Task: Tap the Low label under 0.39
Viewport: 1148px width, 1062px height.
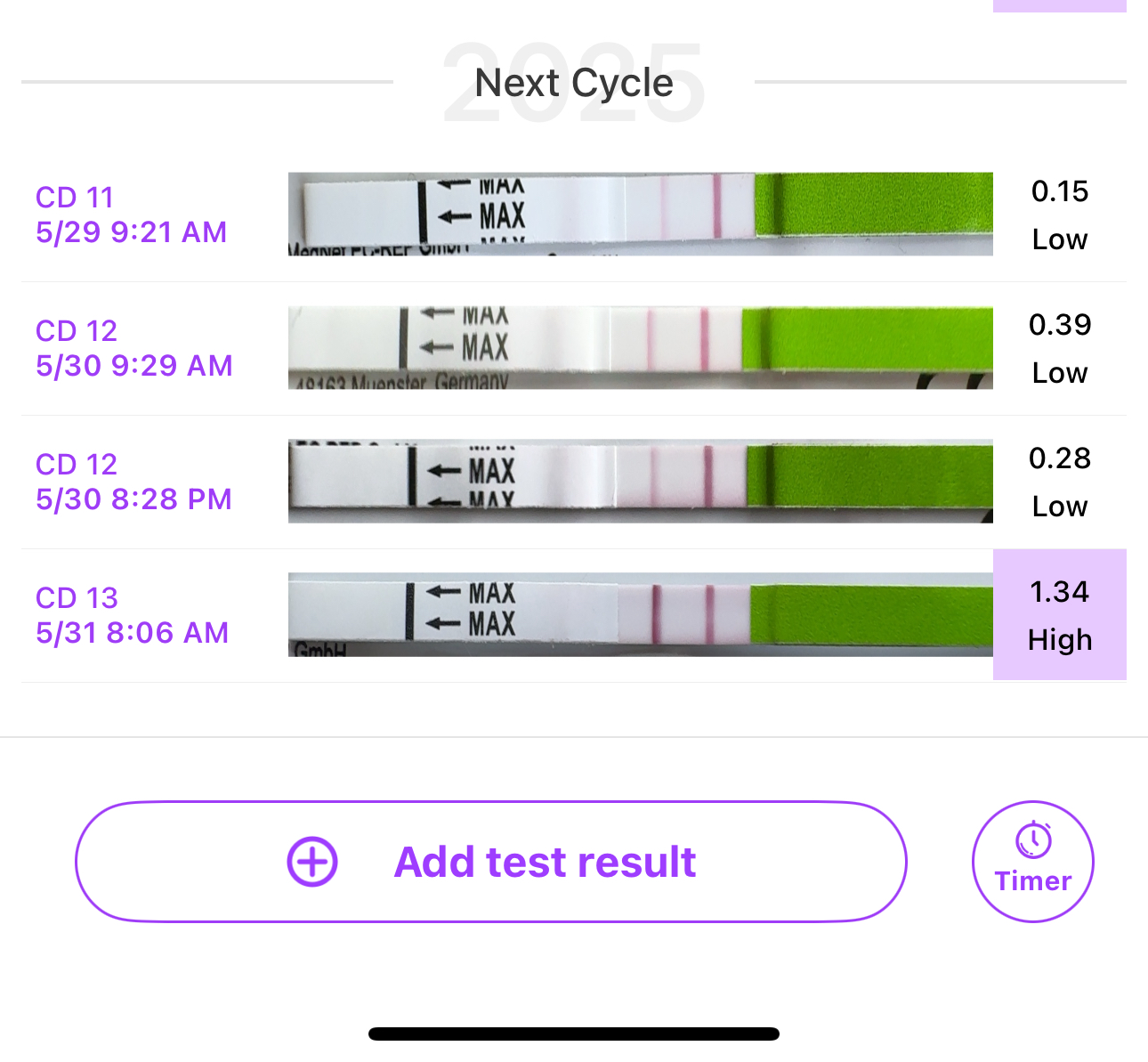Action: [x=1059, y=373]
